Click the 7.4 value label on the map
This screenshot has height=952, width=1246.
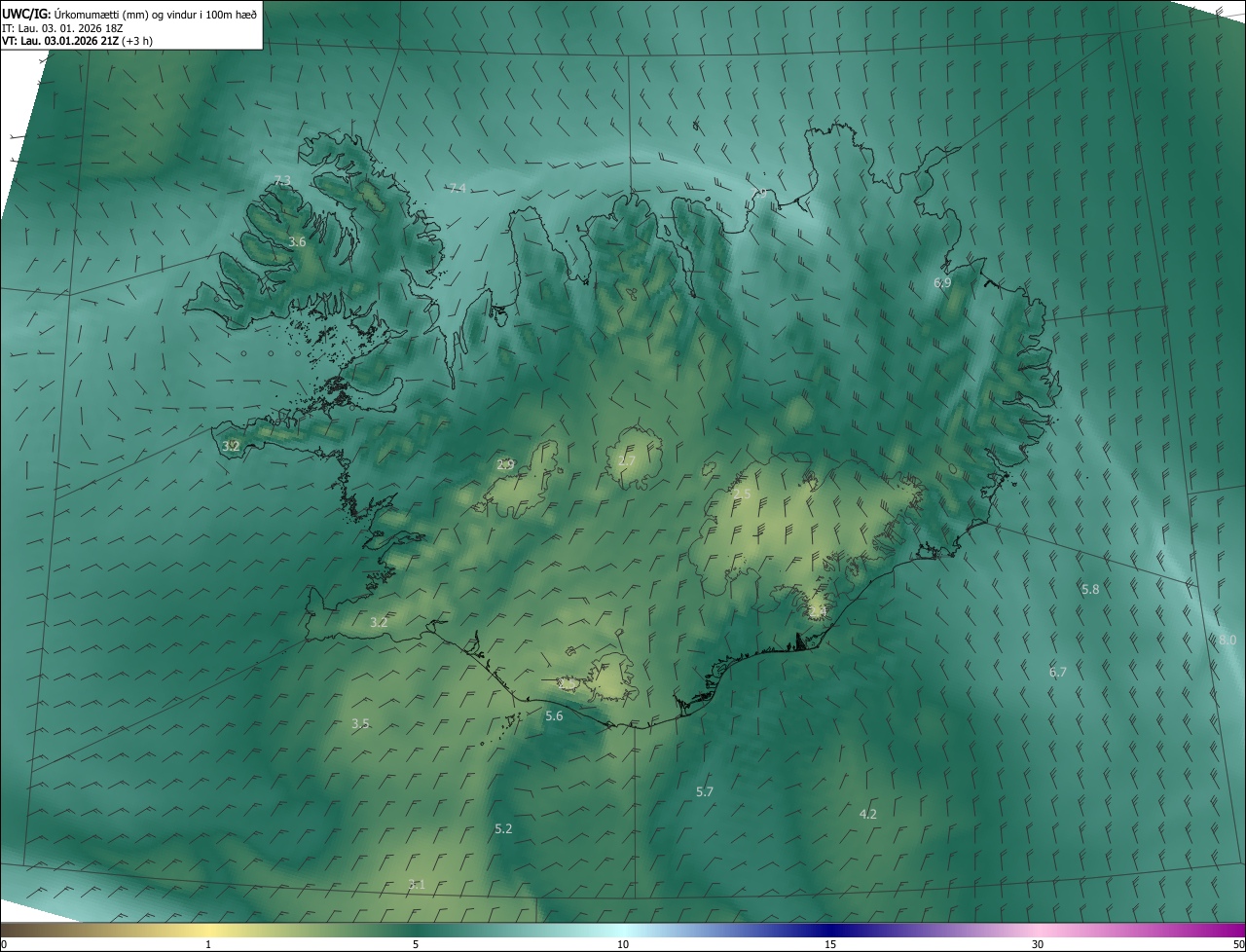point(457,188)
